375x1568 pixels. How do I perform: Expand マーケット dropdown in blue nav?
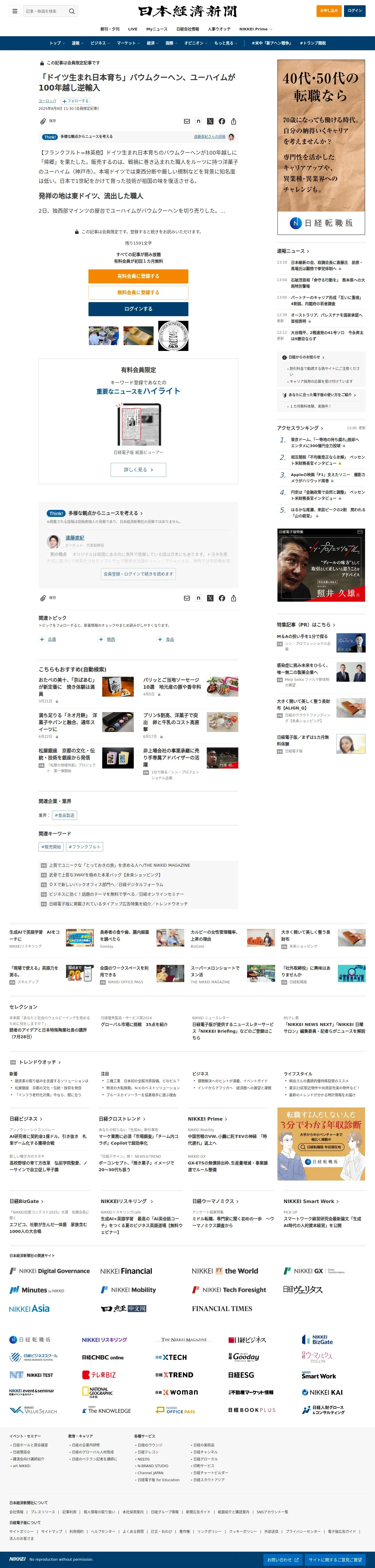[129, 43]
